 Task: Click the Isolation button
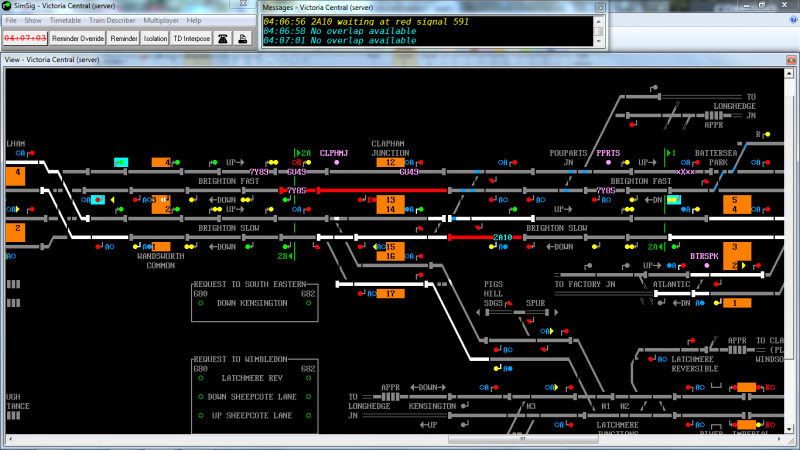point(155,38)
